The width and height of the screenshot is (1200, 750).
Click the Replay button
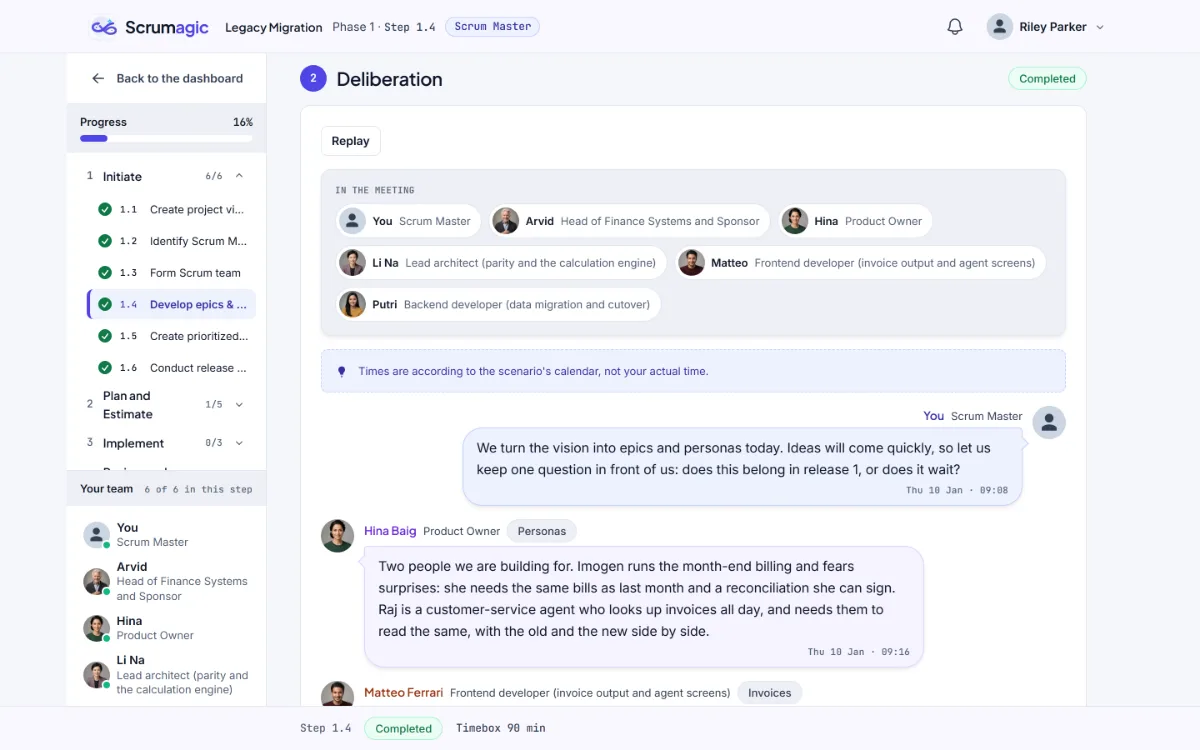point(351,141)
